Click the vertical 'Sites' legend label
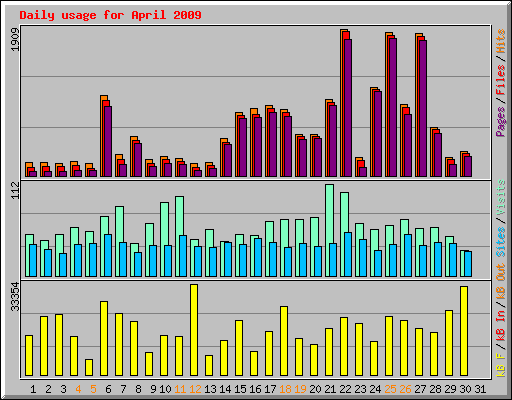This screenshot has height=400, width=512. click(501, 242)
